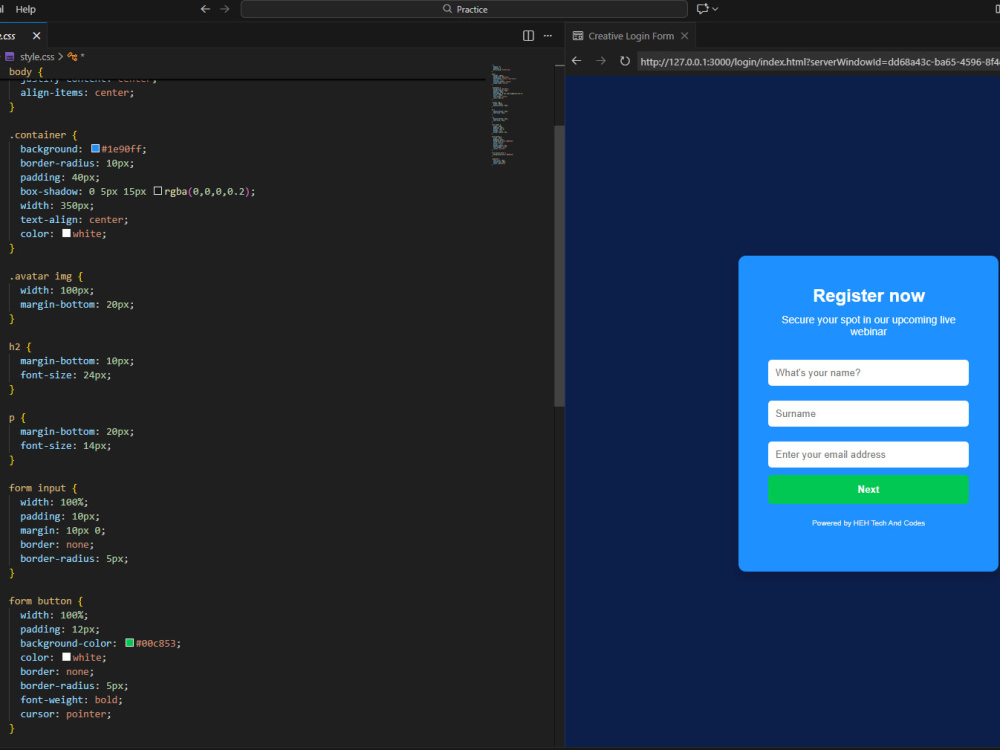The width and height of the screenshot is (1000, 750).
Task: Jump to code via the minimap
Action: 507,115
